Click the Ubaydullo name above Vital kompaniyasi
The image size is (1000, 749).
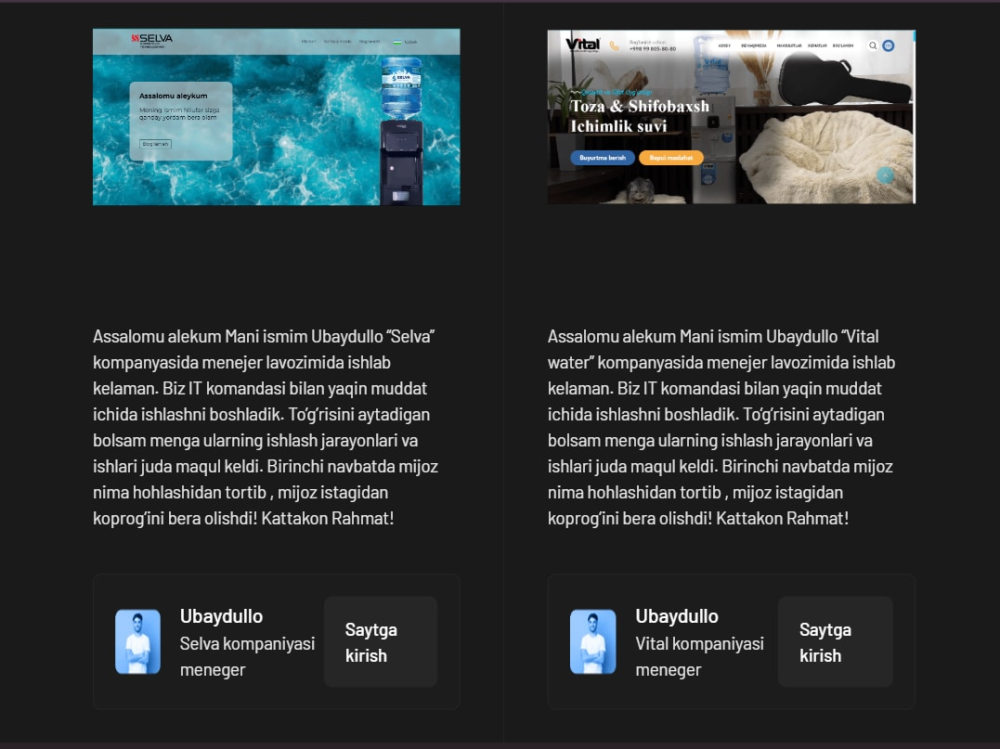click(677, 616)
